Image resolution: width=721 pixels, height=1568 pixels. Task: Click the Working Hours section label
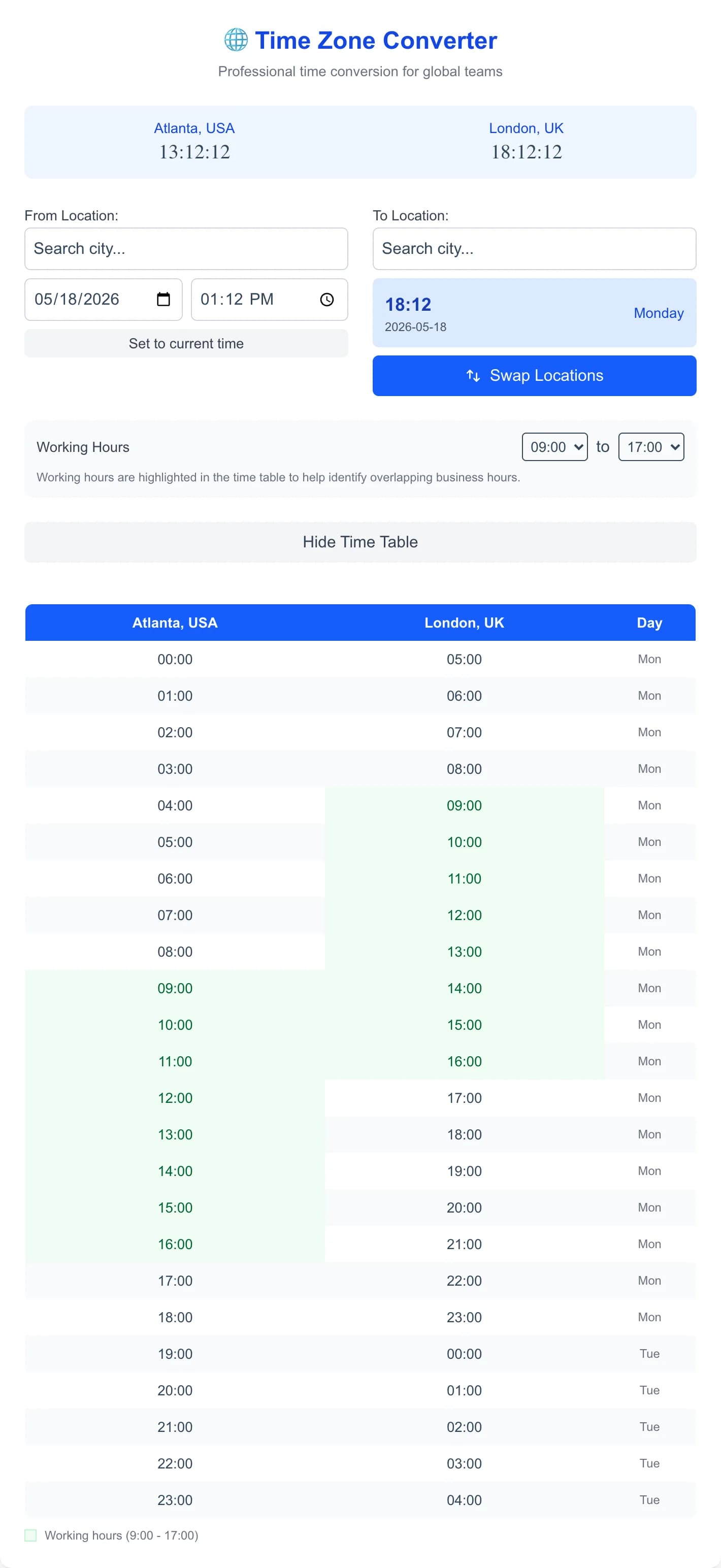83,447
